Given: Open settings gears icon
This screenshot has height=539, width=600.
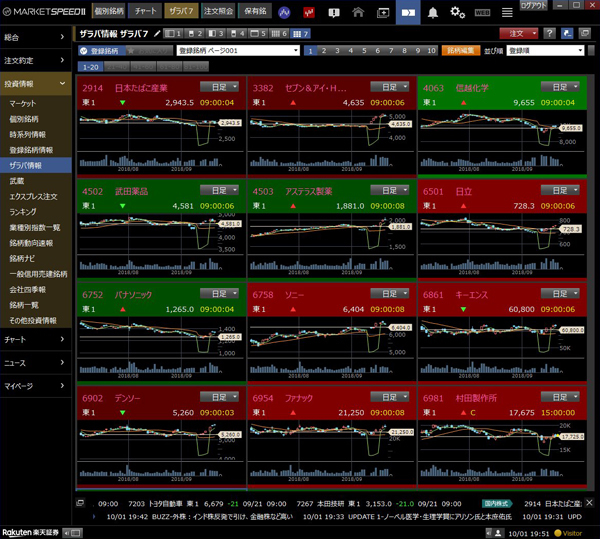Looking at the screenshot, I should (x=457, y=13).
